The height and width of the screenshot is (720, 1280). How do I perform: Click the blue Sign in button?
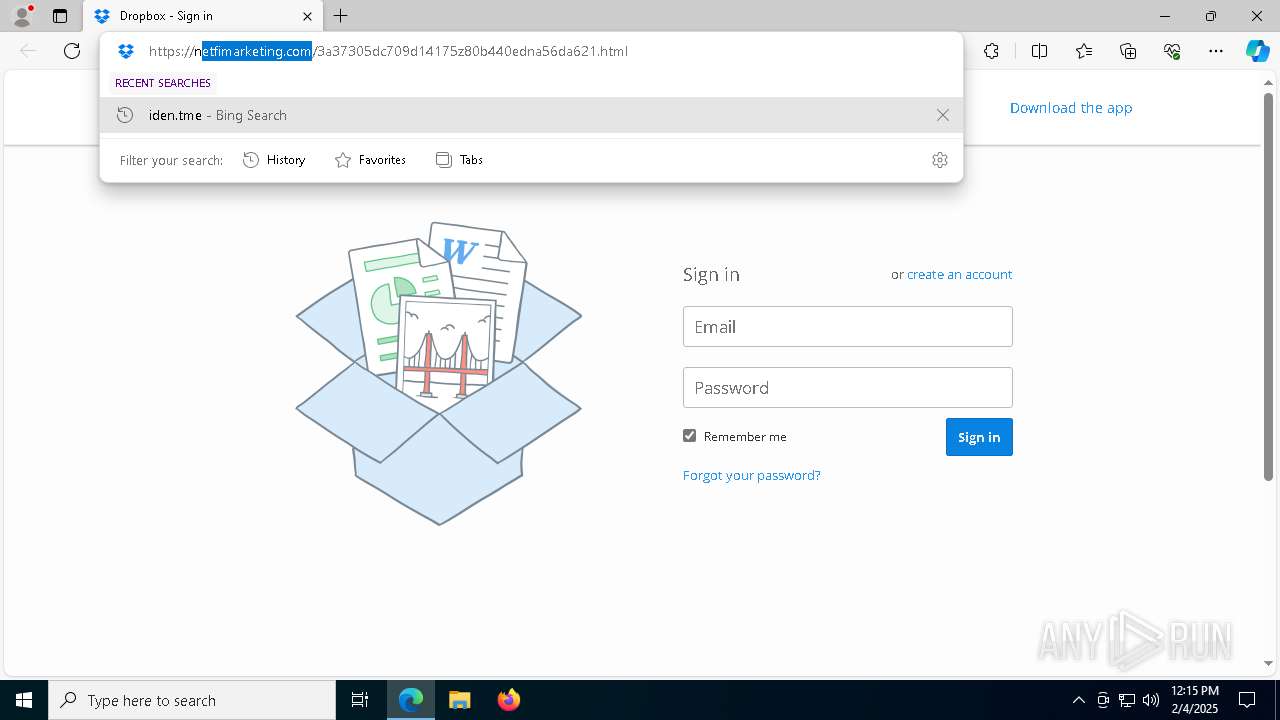coord(979,437)
